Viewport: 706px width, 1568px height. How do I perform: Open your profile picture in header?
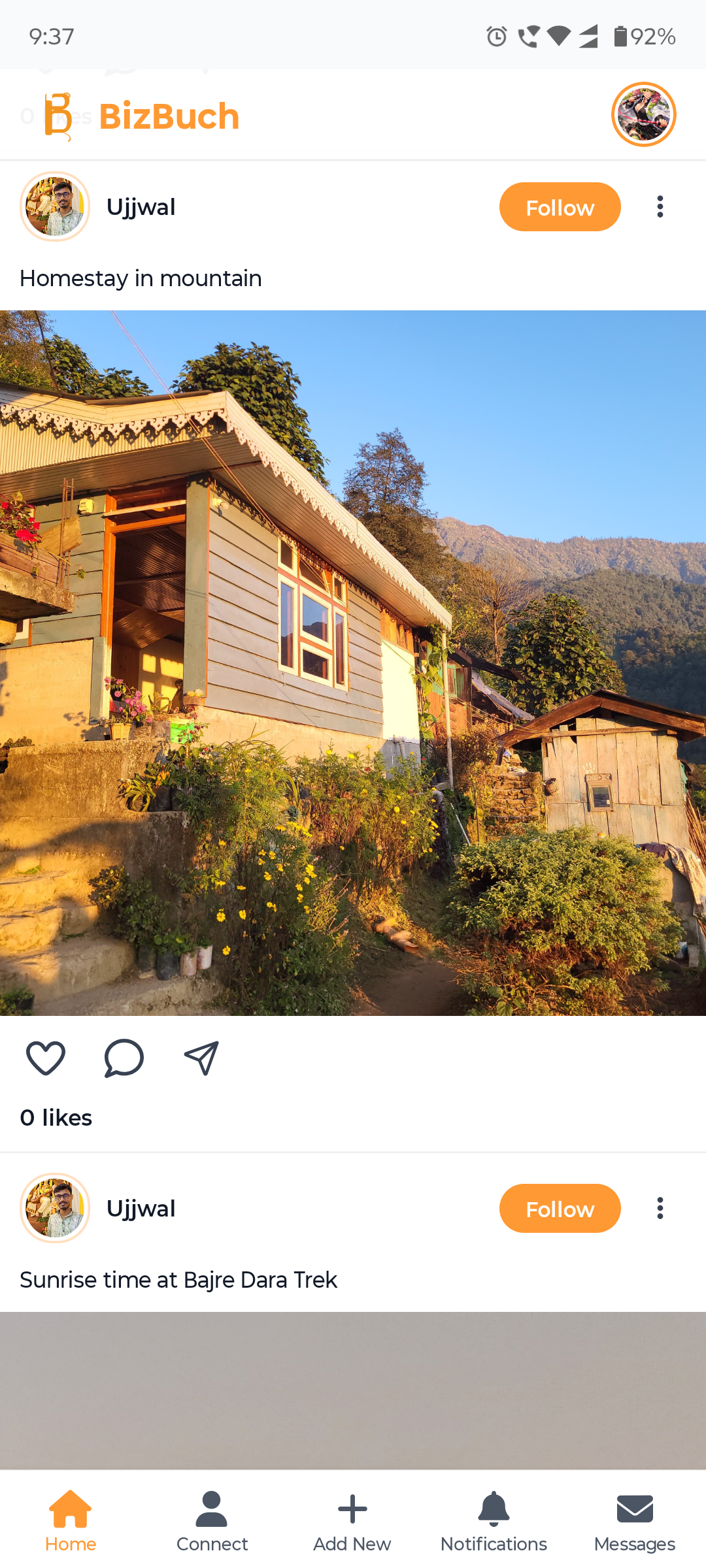tap(644, 114)
